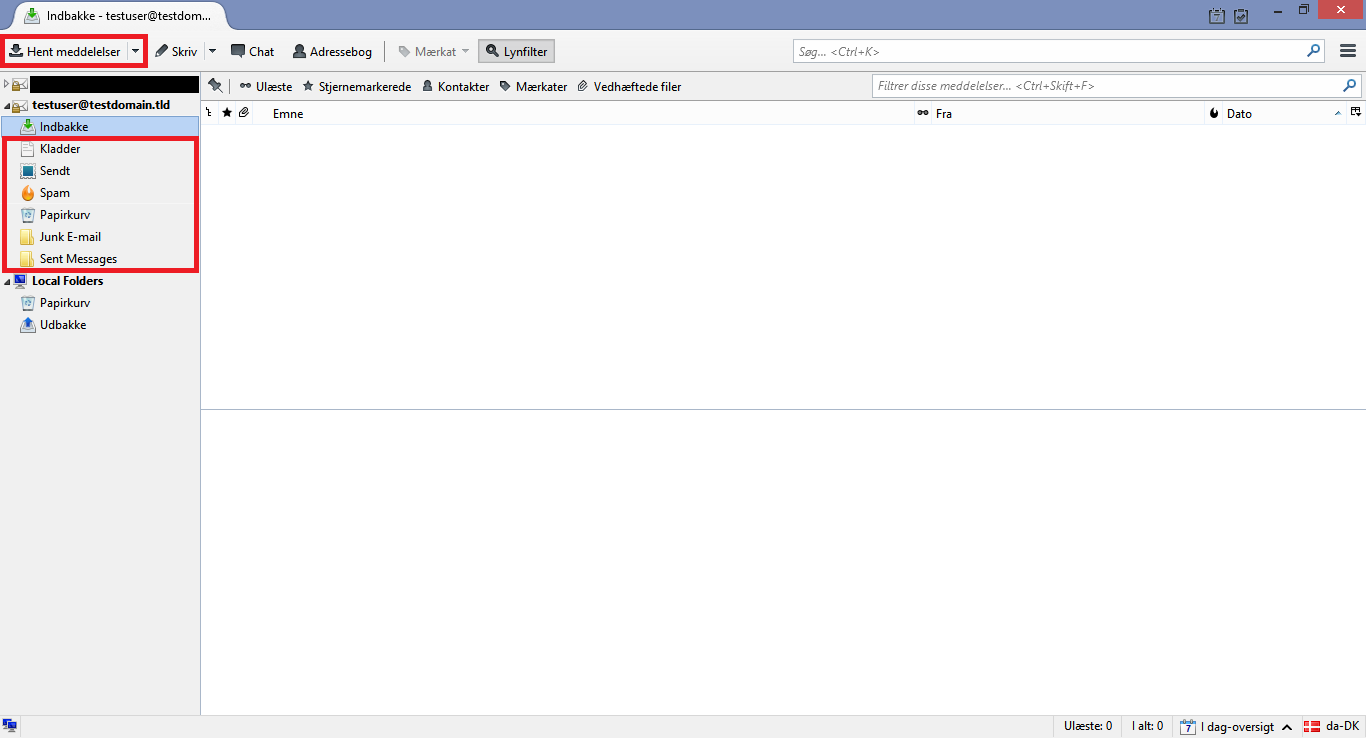
Task: Click the thread column header icon
Action: click(209, 113)
